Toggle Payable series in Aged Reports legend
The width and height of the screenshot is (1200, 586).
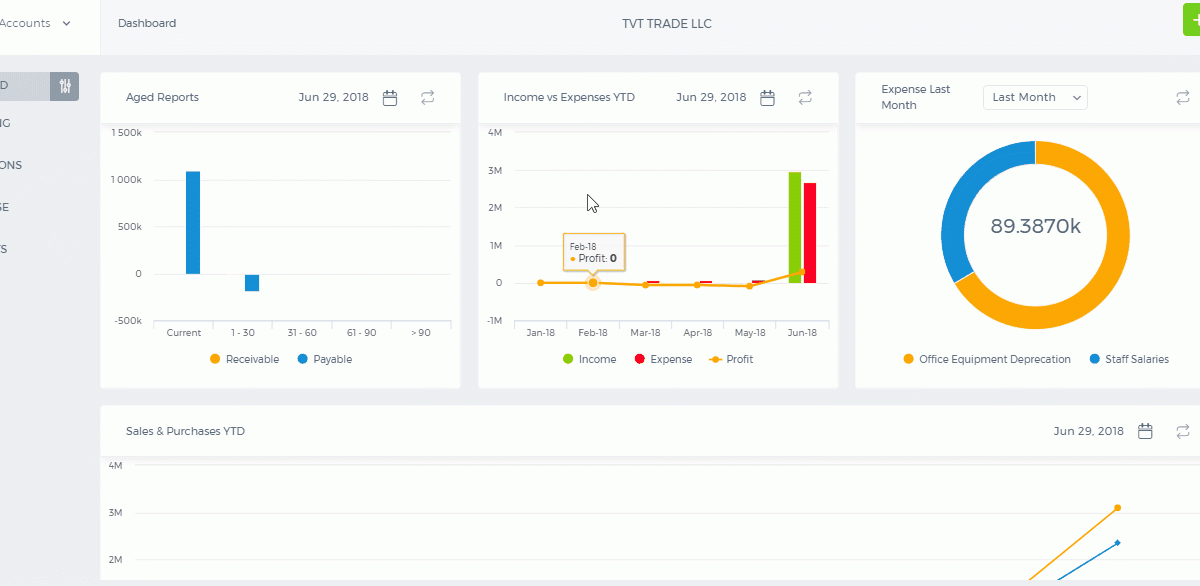point(325,359)
